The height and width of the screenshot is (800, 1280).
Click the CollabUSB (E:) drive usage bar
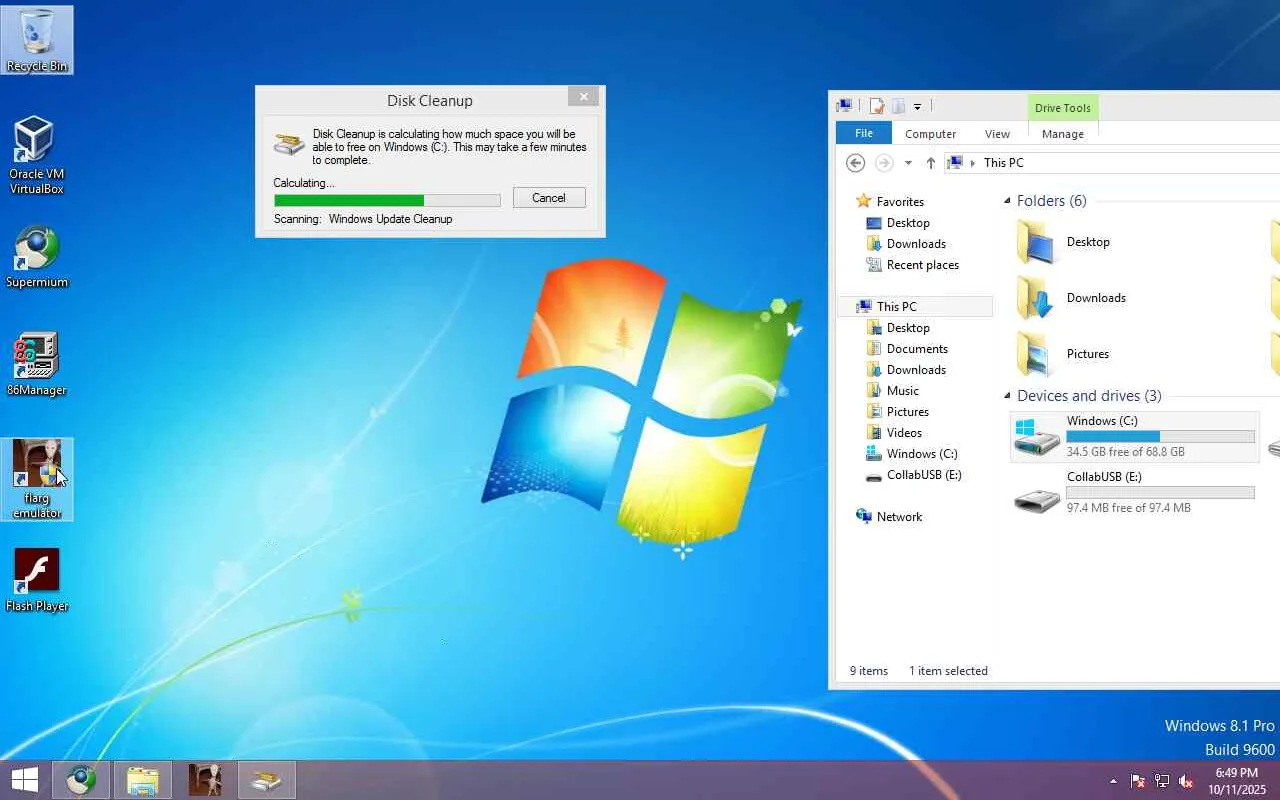pyautogui.click(x=1160, y=493)
